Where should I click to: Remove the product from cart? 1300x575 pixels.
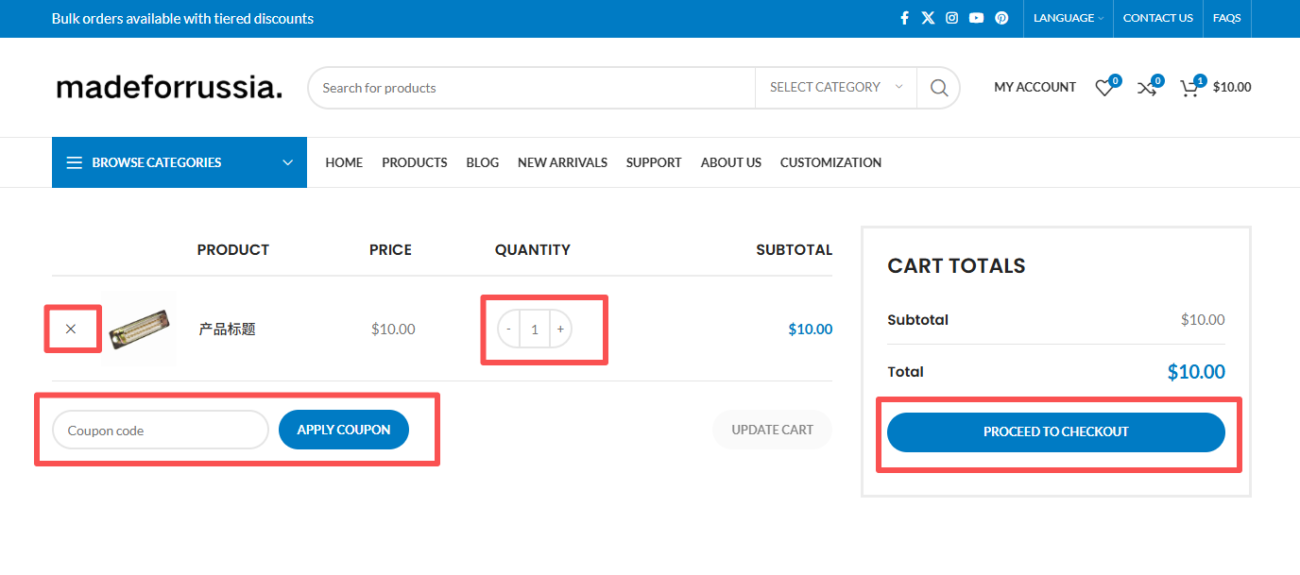[x=71, y=329]
